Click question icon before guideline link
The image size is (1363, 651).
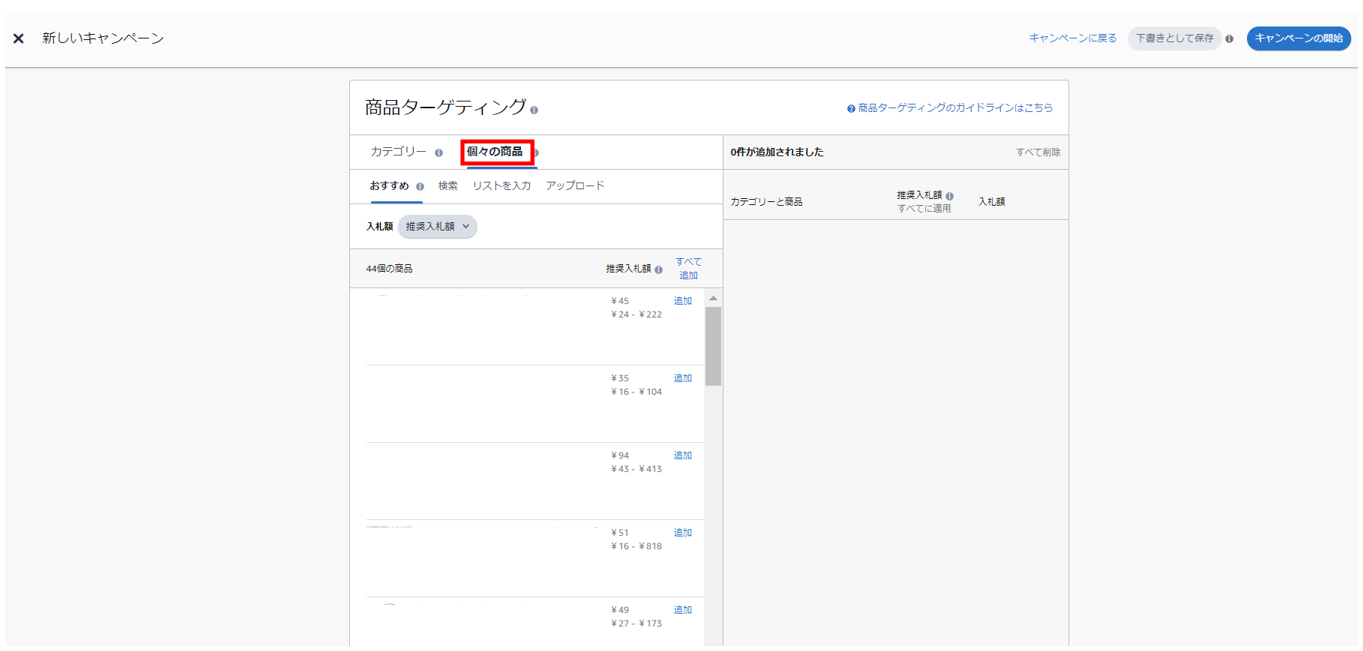tap(851, 108)
